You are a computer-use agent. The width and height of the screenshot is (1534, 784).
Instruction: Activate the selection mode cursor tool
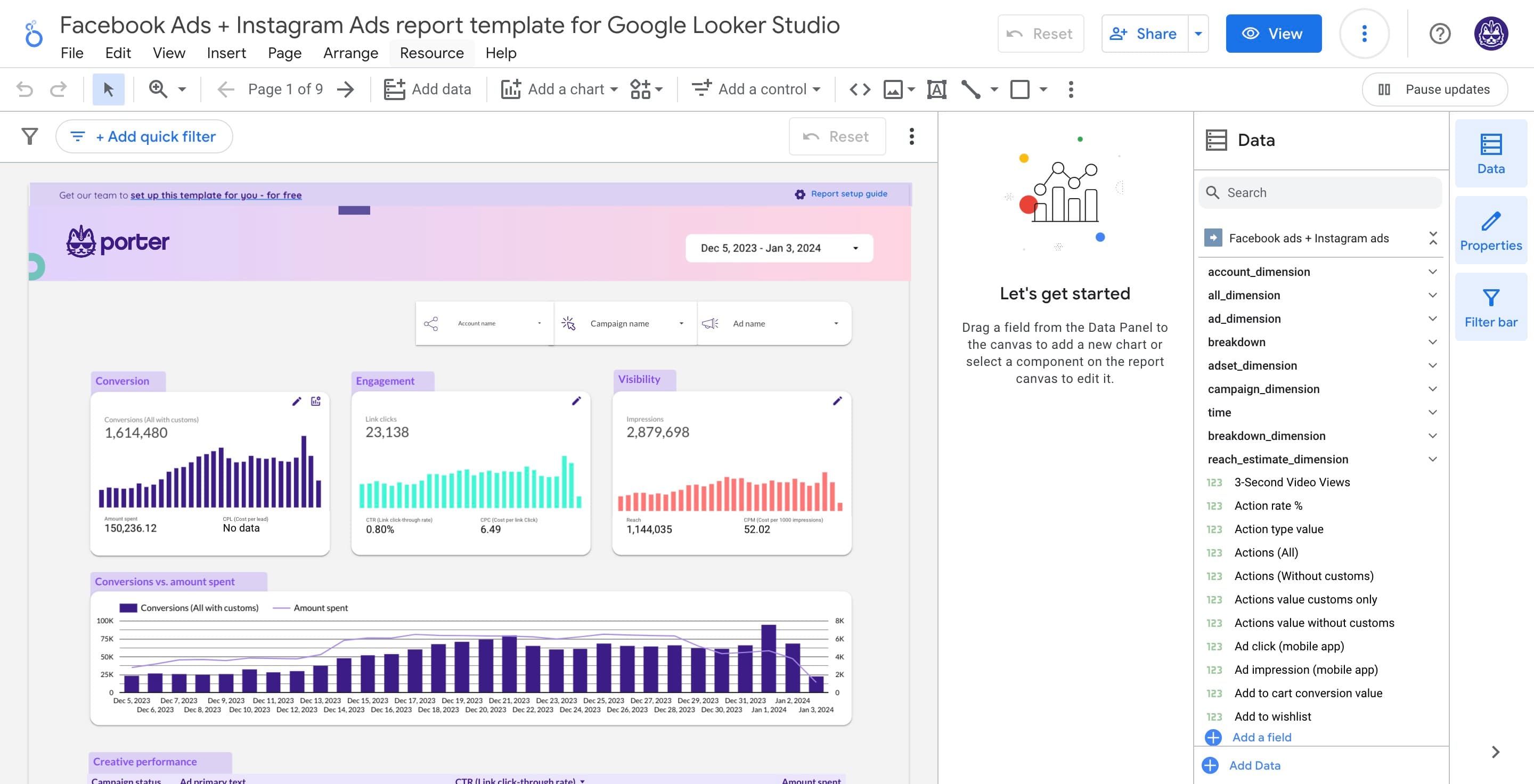pos(108,89)
